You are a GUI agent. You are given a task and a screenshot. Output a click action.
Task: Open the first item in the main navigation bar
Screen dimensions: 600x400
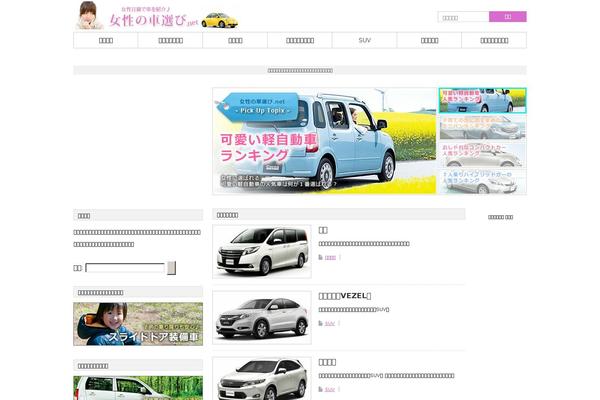[x=106, y=40]
